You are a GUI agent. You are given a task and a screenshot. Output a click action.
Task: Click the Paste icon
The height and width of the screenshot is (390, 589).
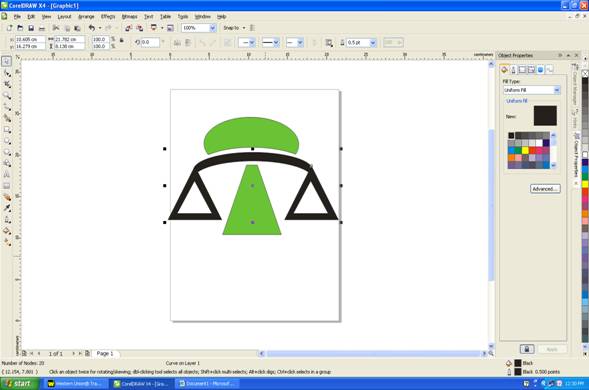coord(77,28)
